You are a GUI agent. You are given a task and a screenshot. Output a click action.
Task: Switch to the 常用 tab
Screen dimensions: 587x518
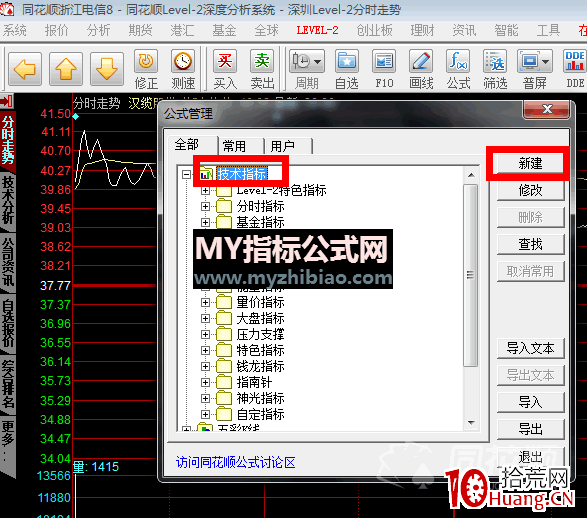(240, 146)
